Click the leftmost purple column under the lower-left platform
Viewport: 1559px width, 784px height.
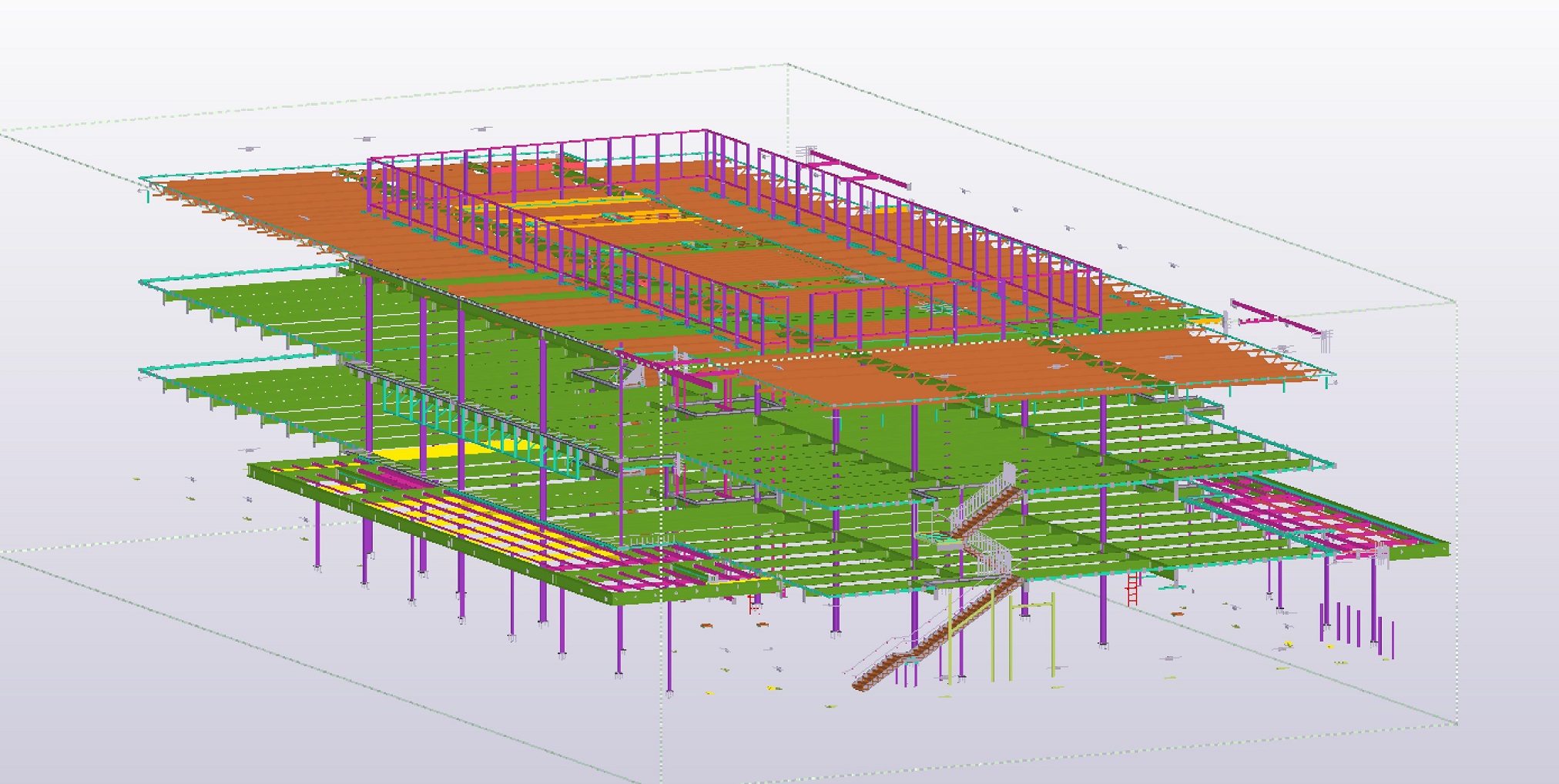tap(317, 531)
